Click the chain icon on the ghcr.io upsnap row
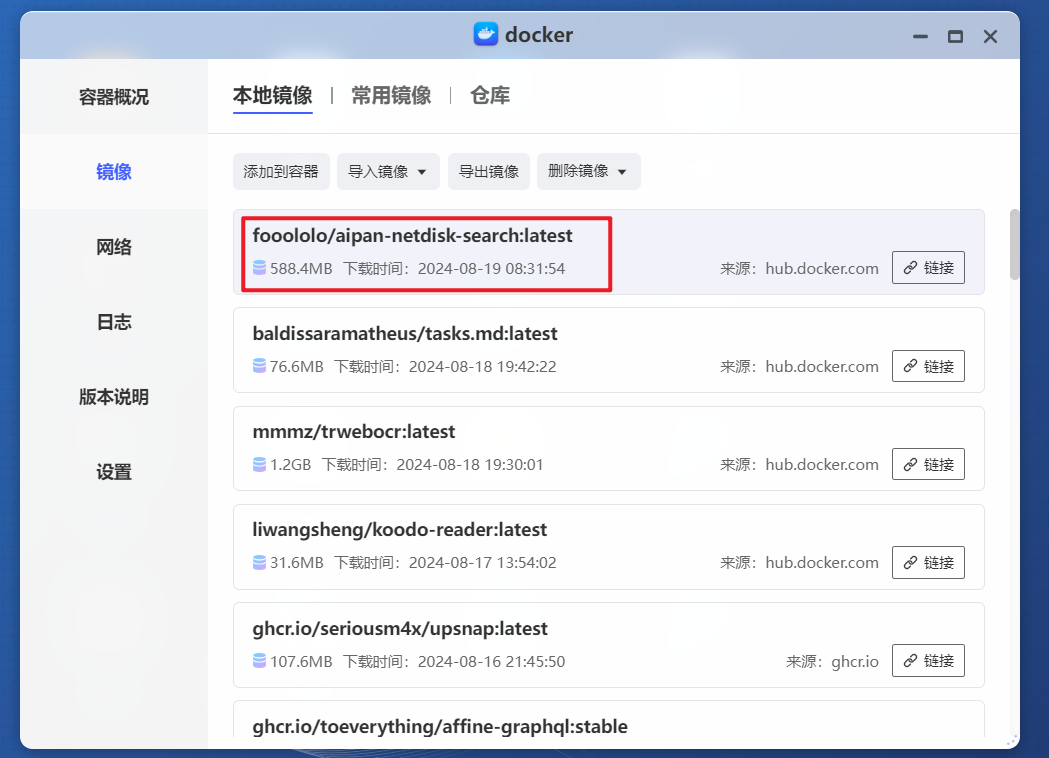 908,660
